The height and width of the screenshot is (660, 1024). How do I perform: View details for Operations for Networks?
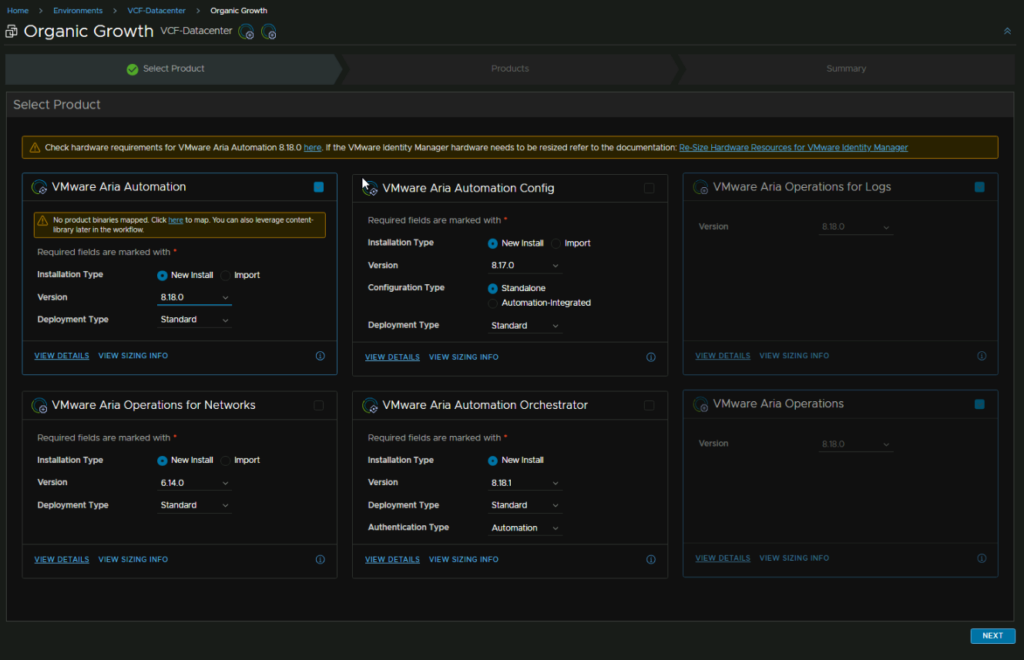click(61, 559)
